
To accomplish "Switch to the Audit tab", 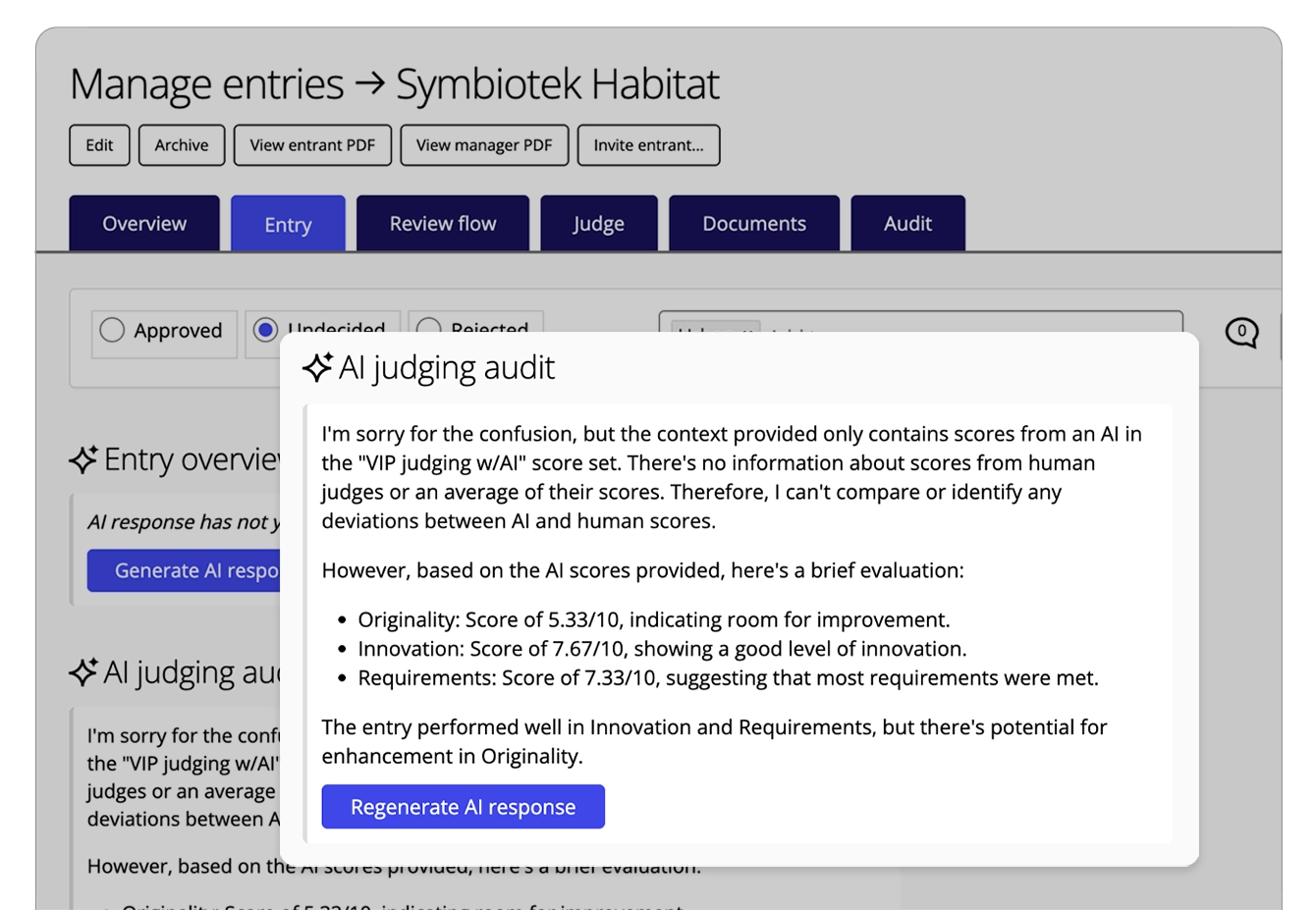I will pos(908,223).
